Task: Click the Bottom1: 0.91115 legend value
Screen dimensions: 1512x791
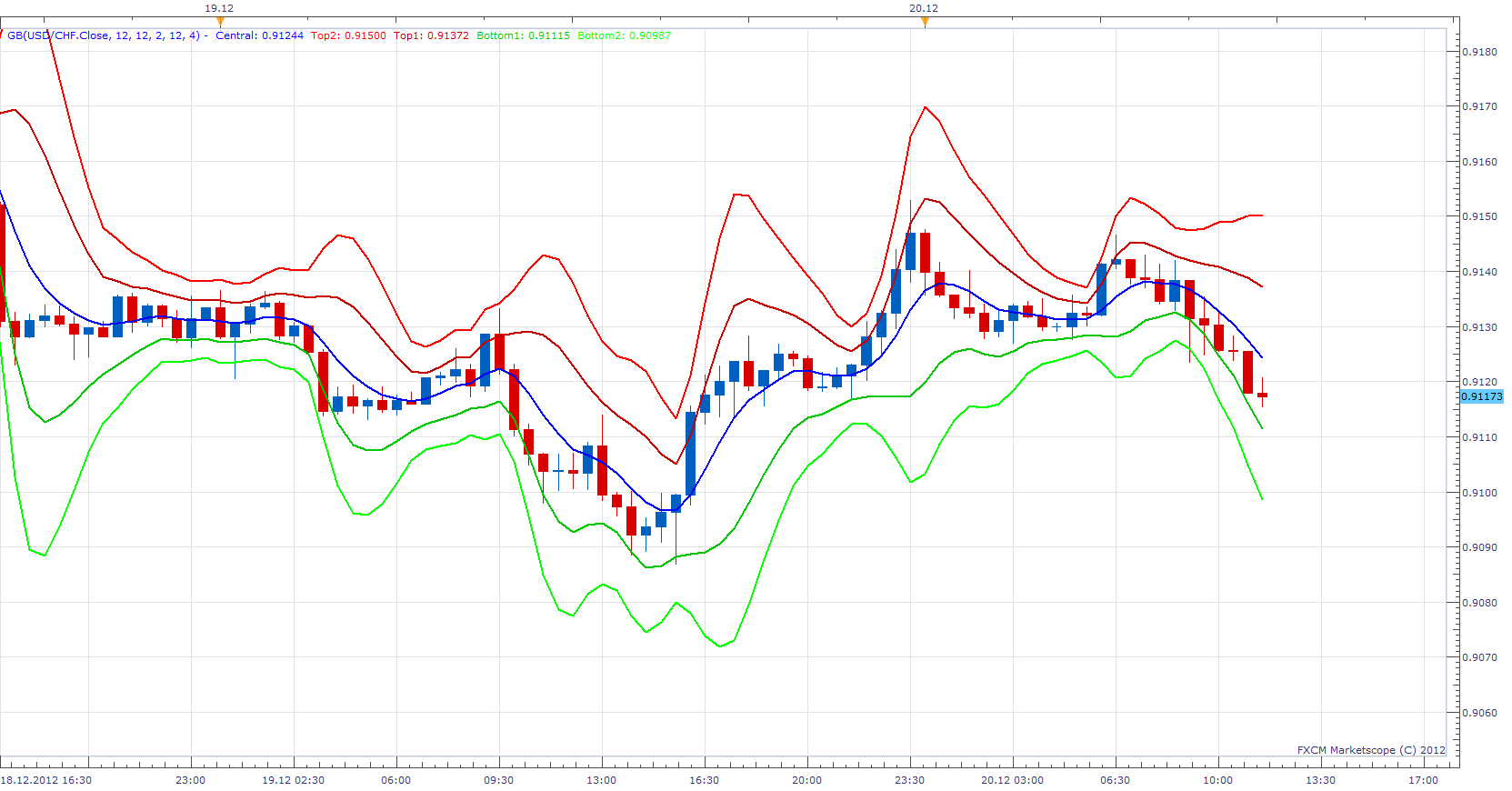Action: (523, 35)
